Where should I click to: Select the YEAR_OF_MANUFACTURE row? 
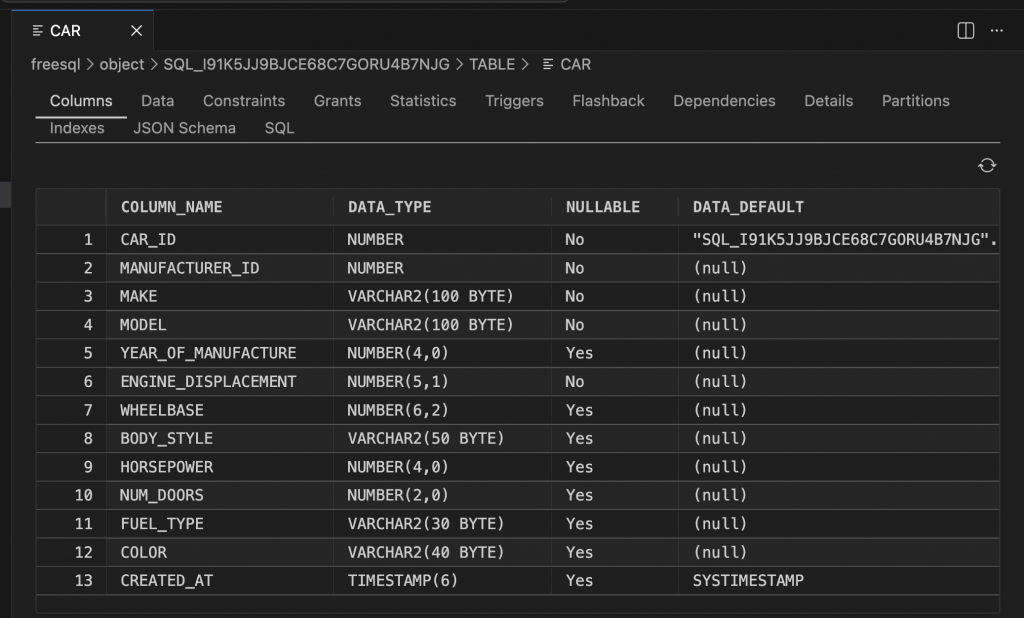click(x=215, y=353)
